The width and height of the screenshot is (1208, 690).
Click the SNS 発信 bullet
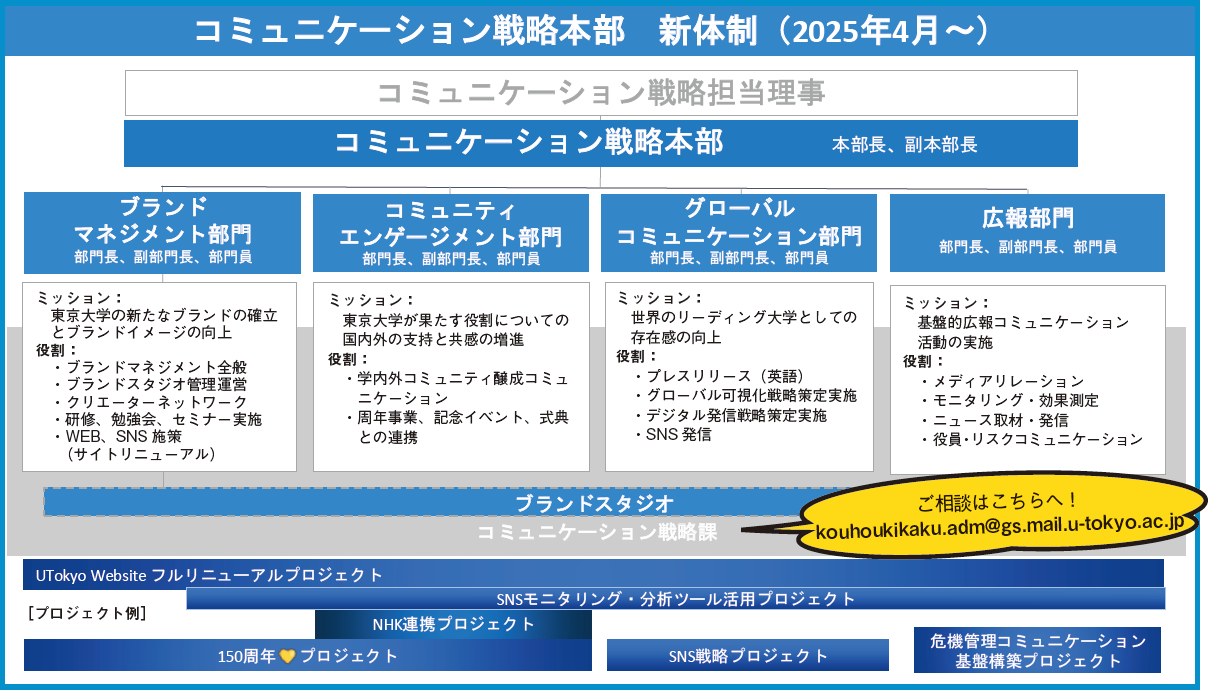point(672,434)
